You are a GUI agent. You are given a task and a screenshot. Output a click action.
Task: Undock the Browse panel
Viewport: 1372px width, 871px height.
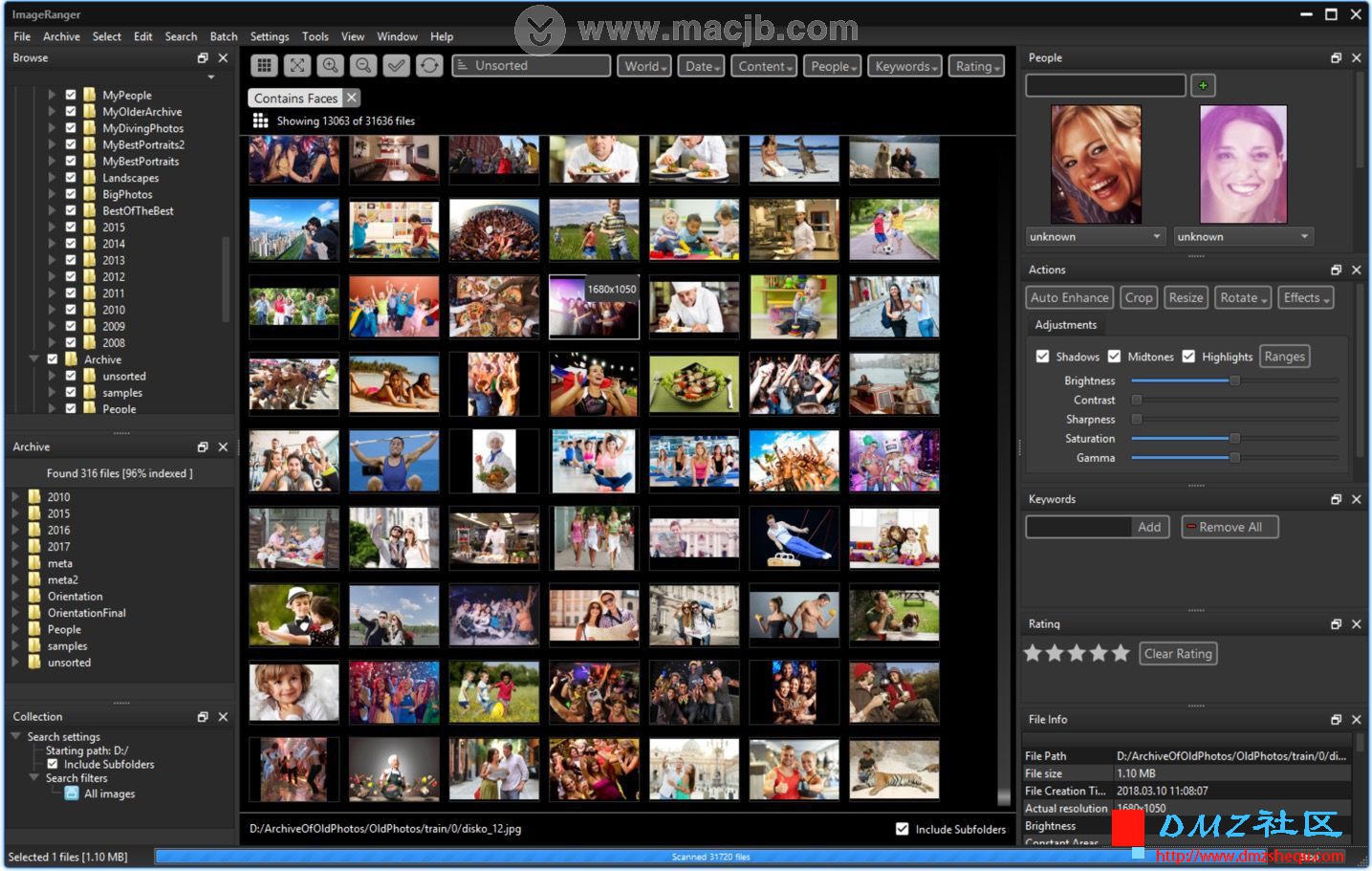203,57
